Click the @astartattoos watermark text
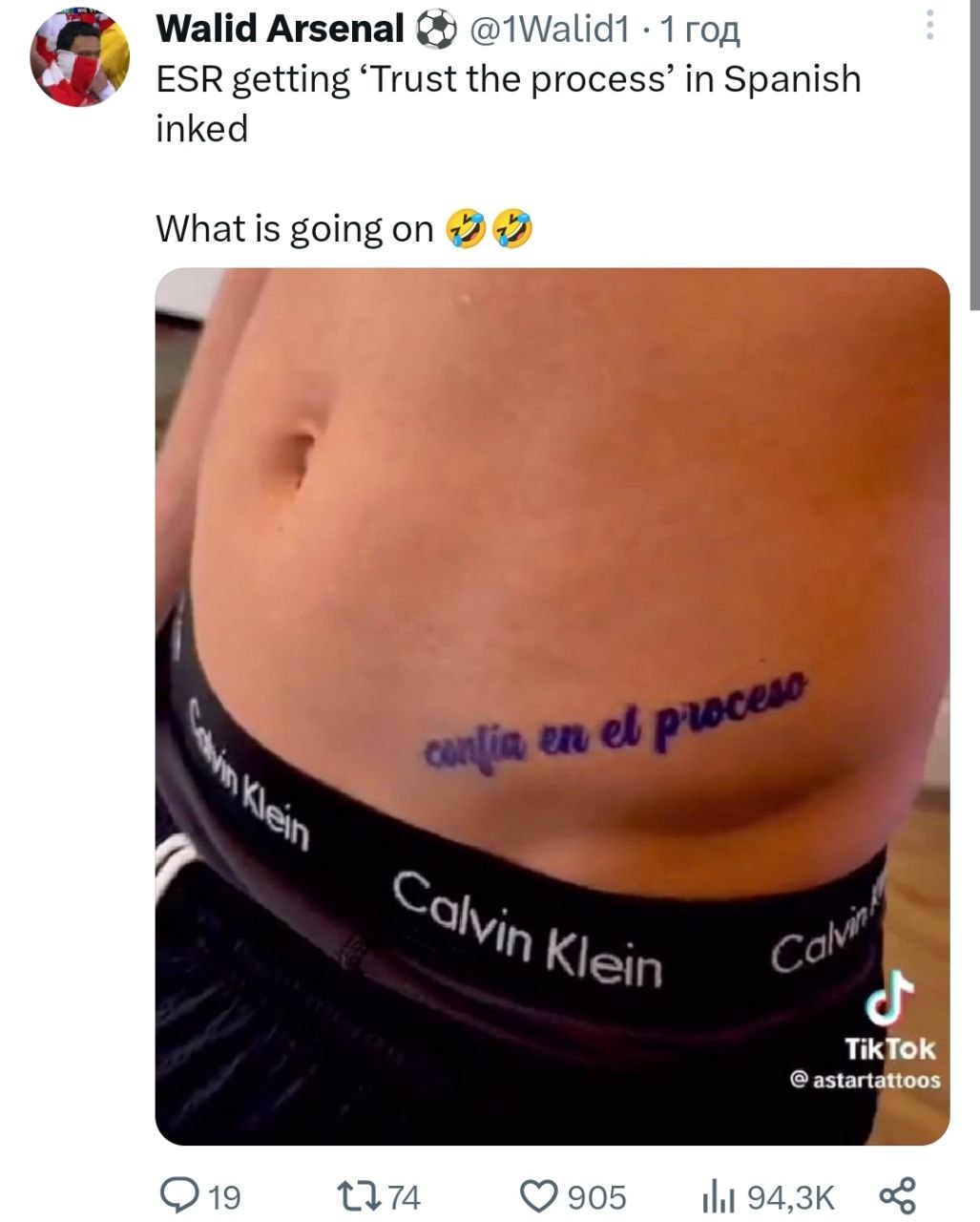Viewport: 980px width, 1222px height. pos(865,1080)
